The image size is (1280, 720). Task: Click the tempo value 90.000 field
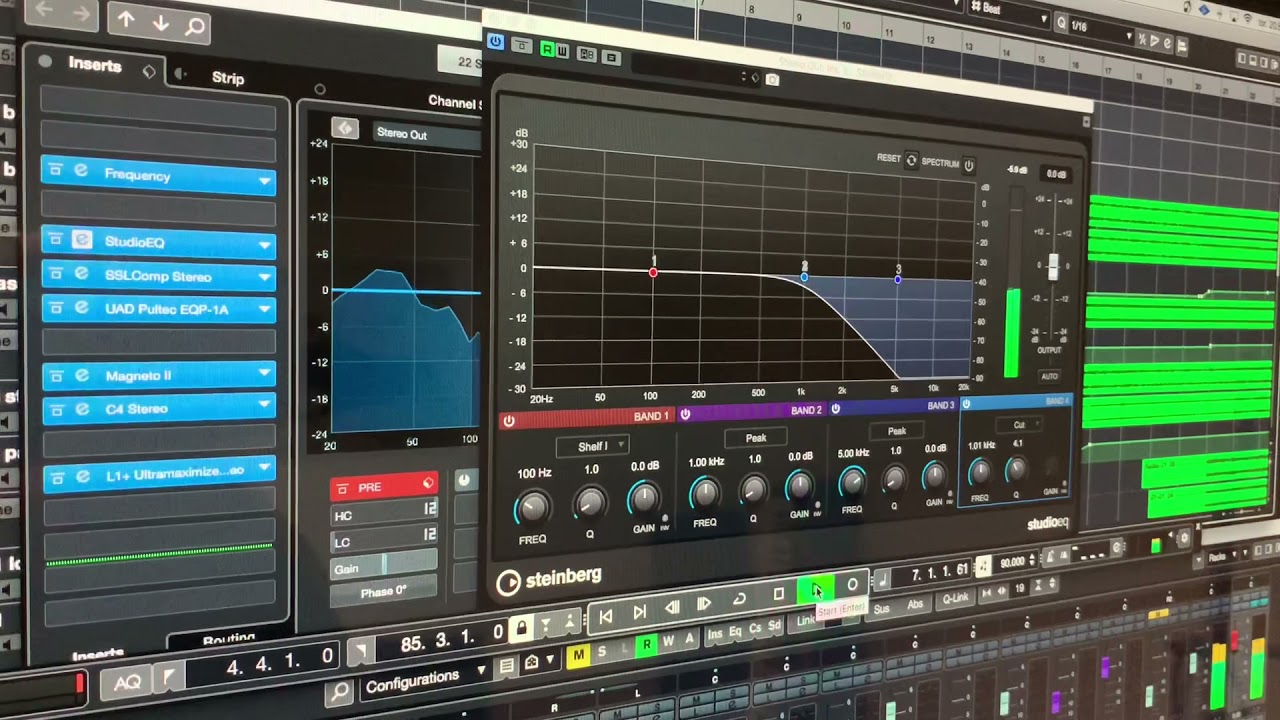coord(1012,563)
